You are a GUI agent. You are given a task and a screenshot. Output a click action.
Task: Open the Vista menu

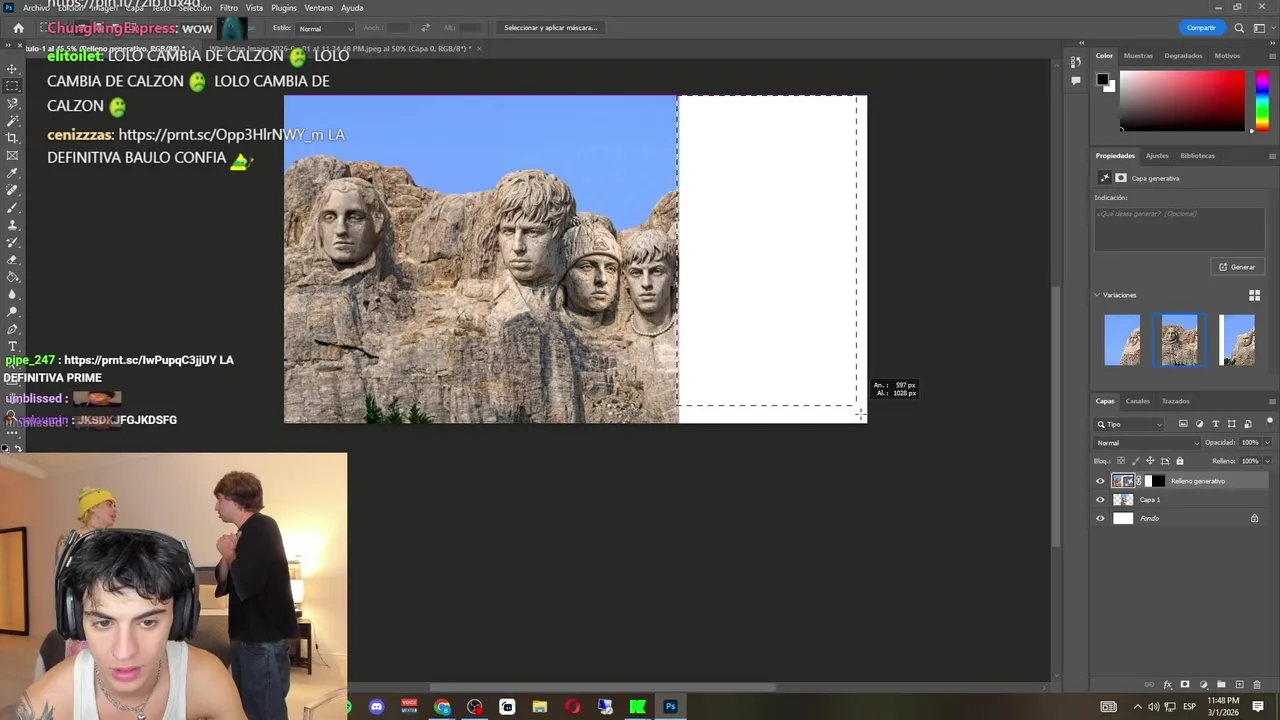[x=254, y=8]
